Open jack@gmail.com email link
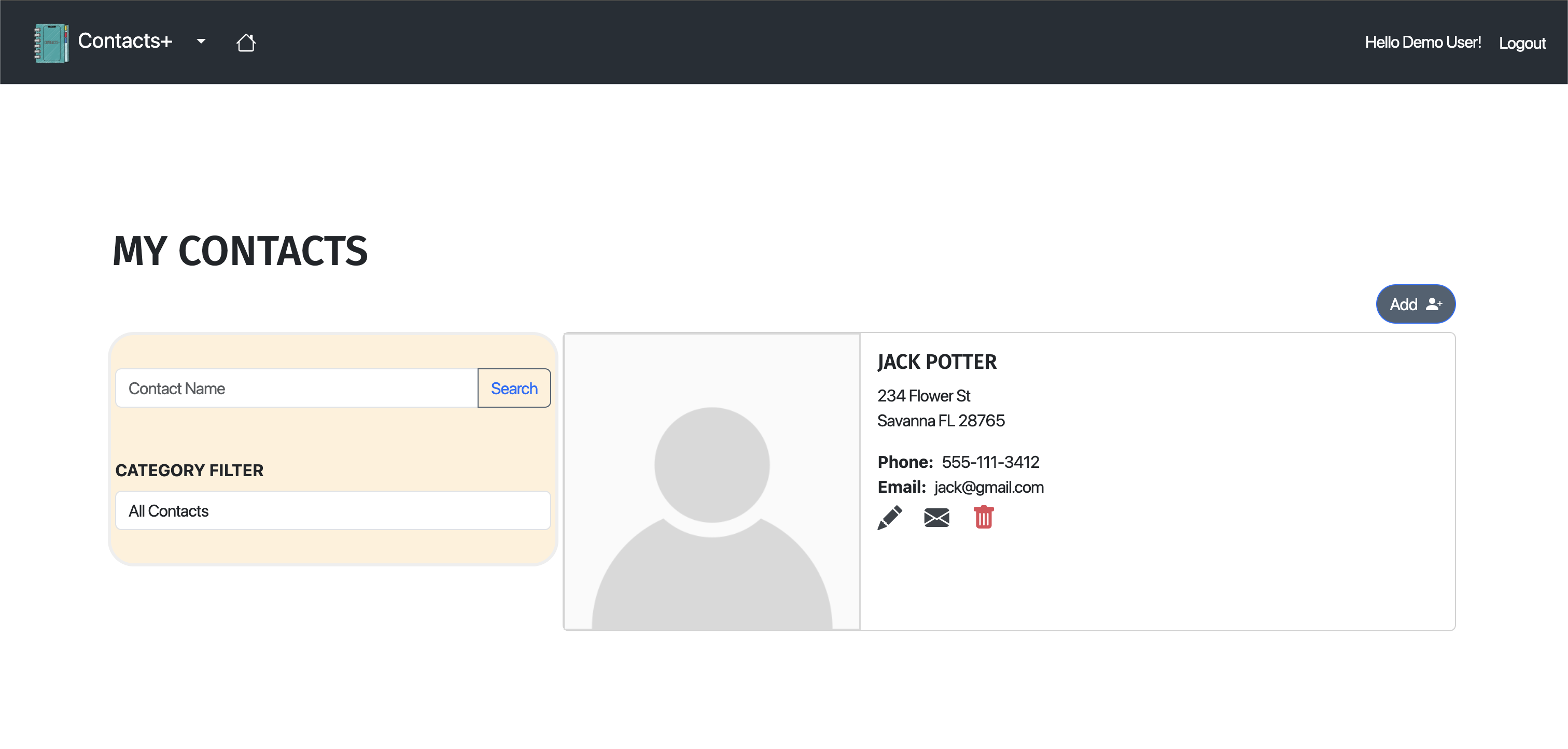 tap(988, 487)
